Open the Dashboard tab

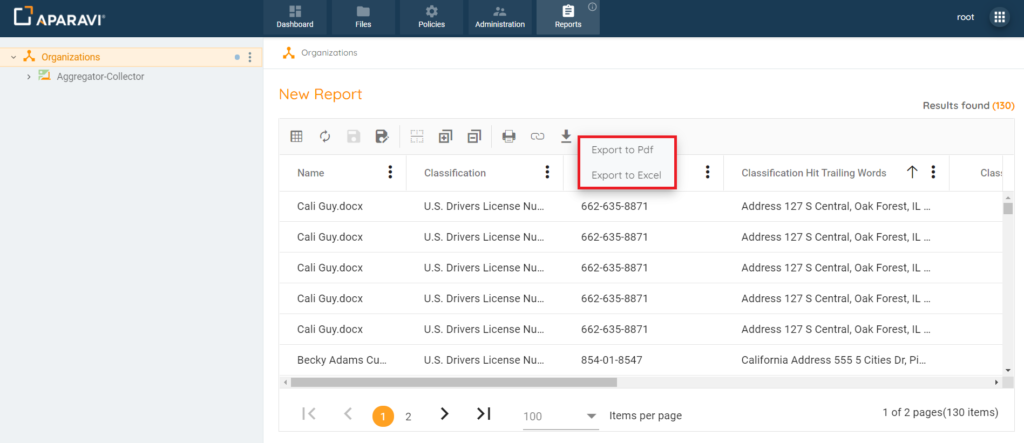click(295, 18)
